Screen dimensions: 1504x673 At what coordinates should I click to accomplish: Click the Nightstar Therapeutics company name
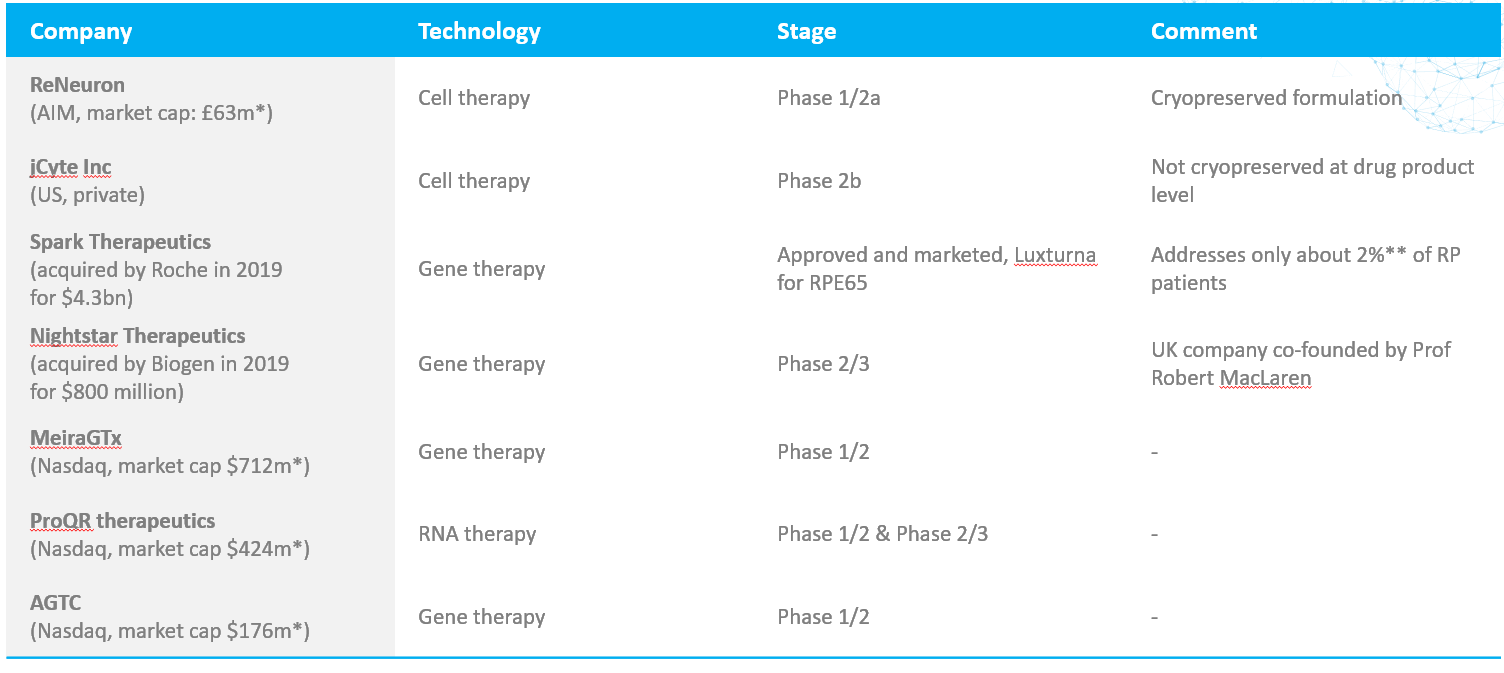137,336
